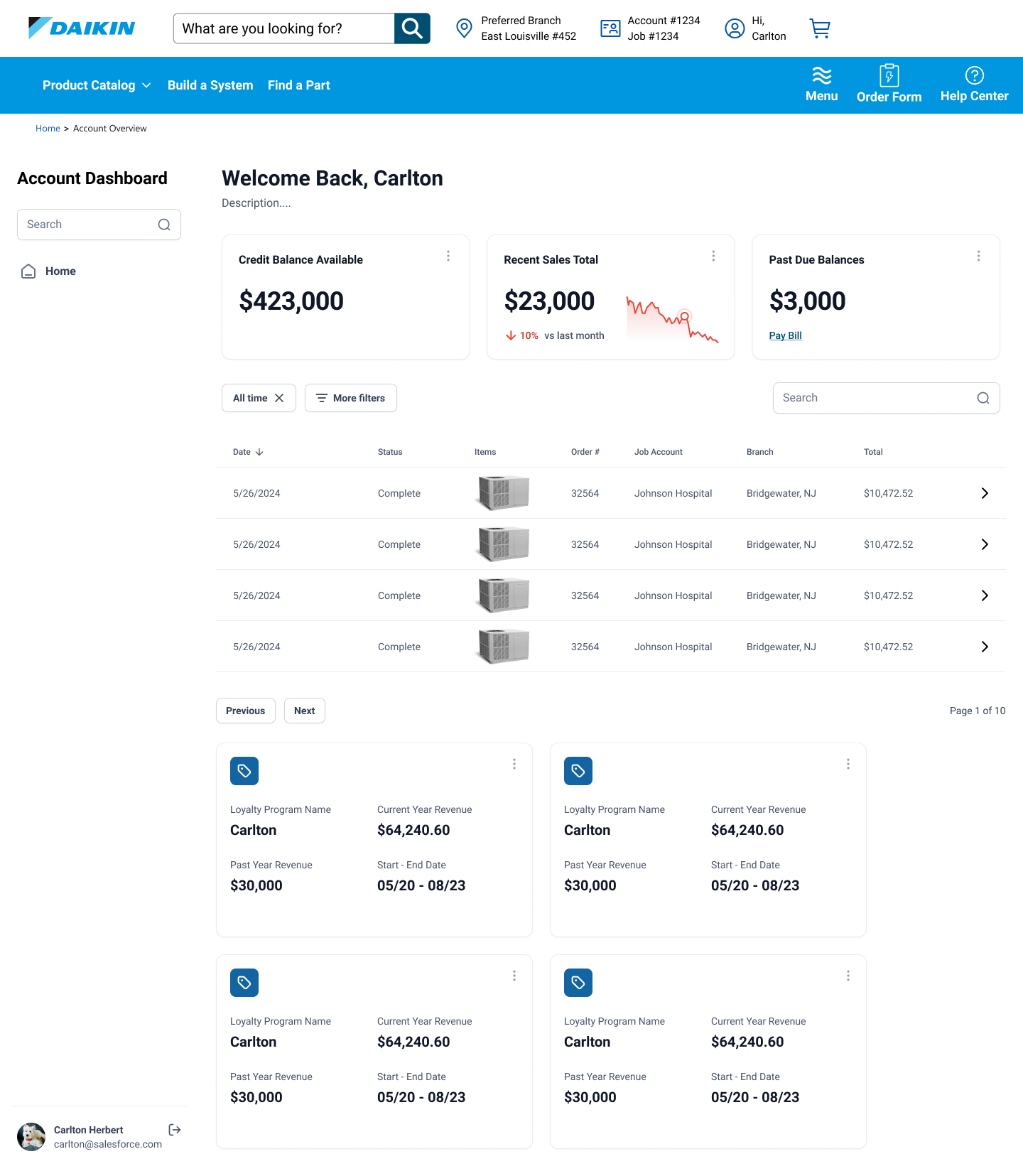Expand fourth order row chevron
This screenshot has height=1176, width=1023.
pyautogui.click(x=985, y=647)
